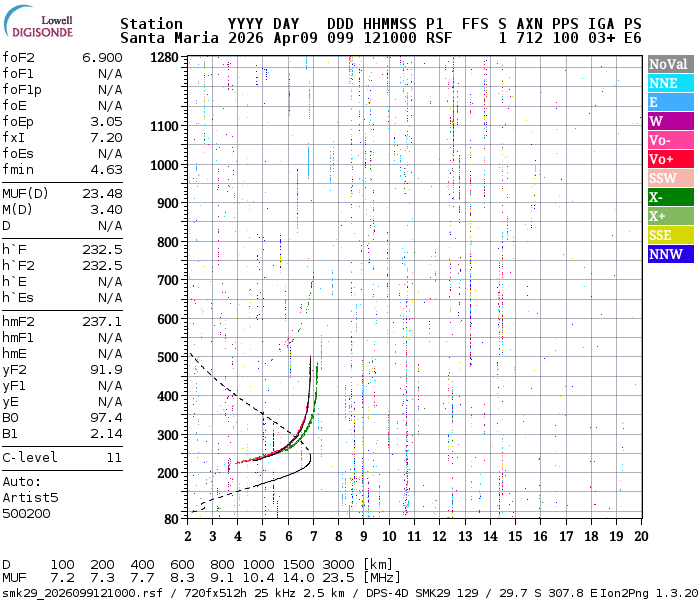
Task: Select the E direction legend swatch
Action: tap(671, 102)
